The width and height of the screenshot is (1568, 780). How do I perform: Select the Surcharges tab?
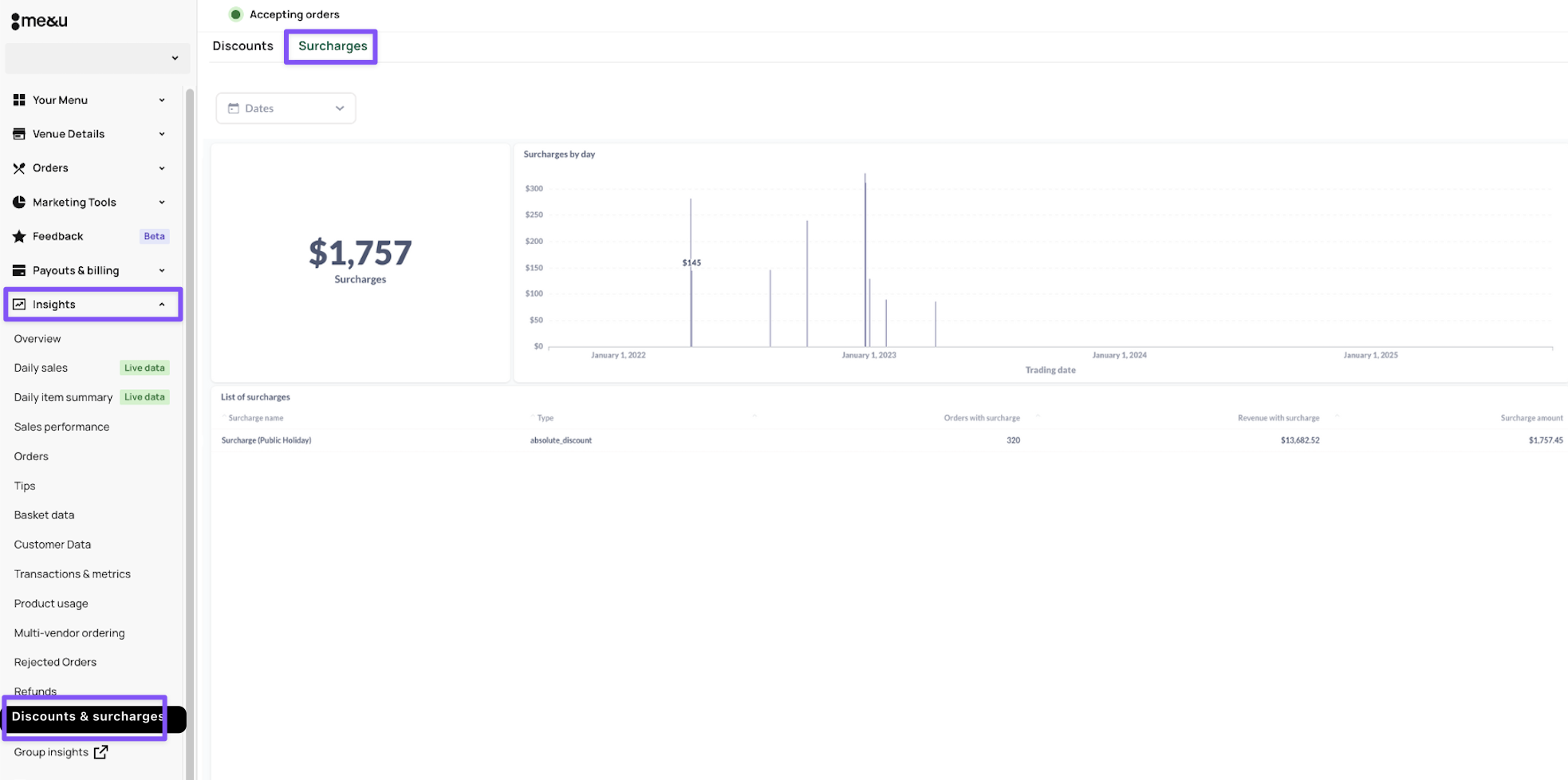coord(333,46)
